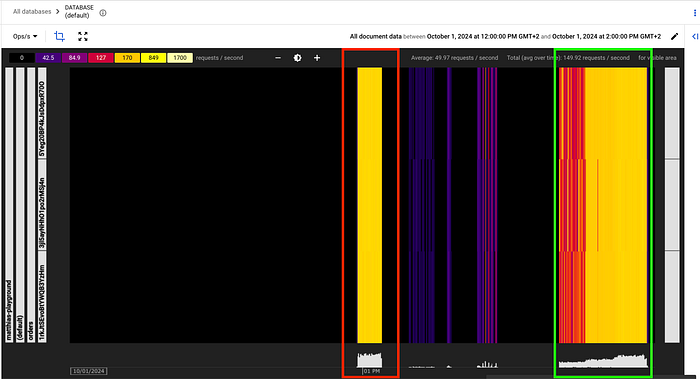
Task: Toggle the brightness contrast control
Action: (297, 58)
